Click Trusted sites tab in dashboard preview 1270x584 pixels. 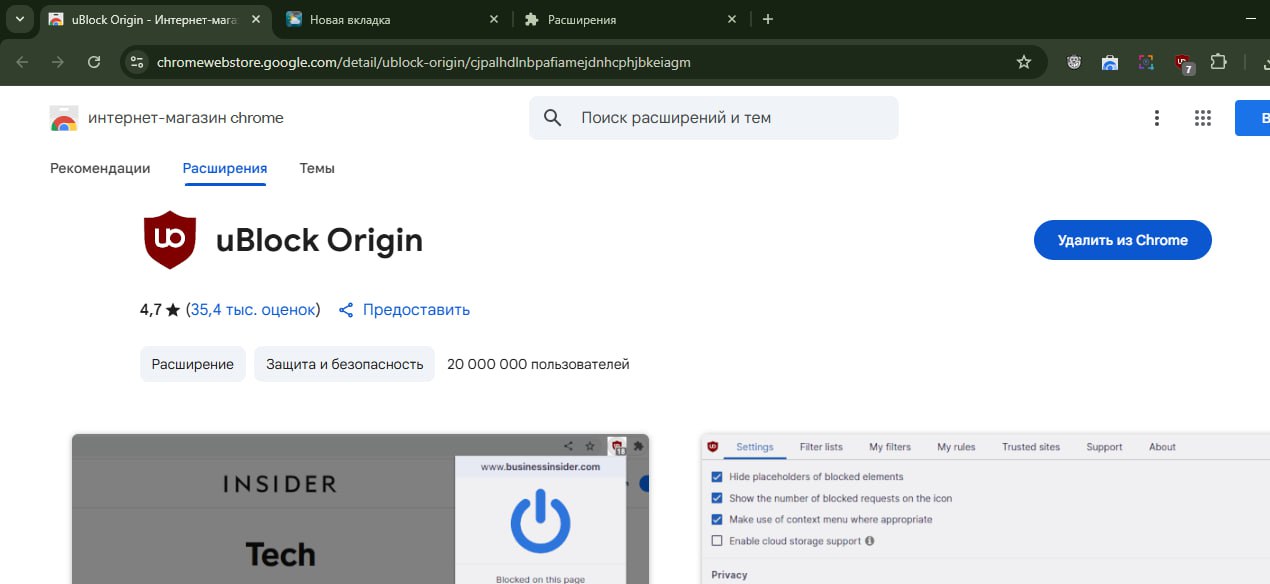pos(1031,447)
